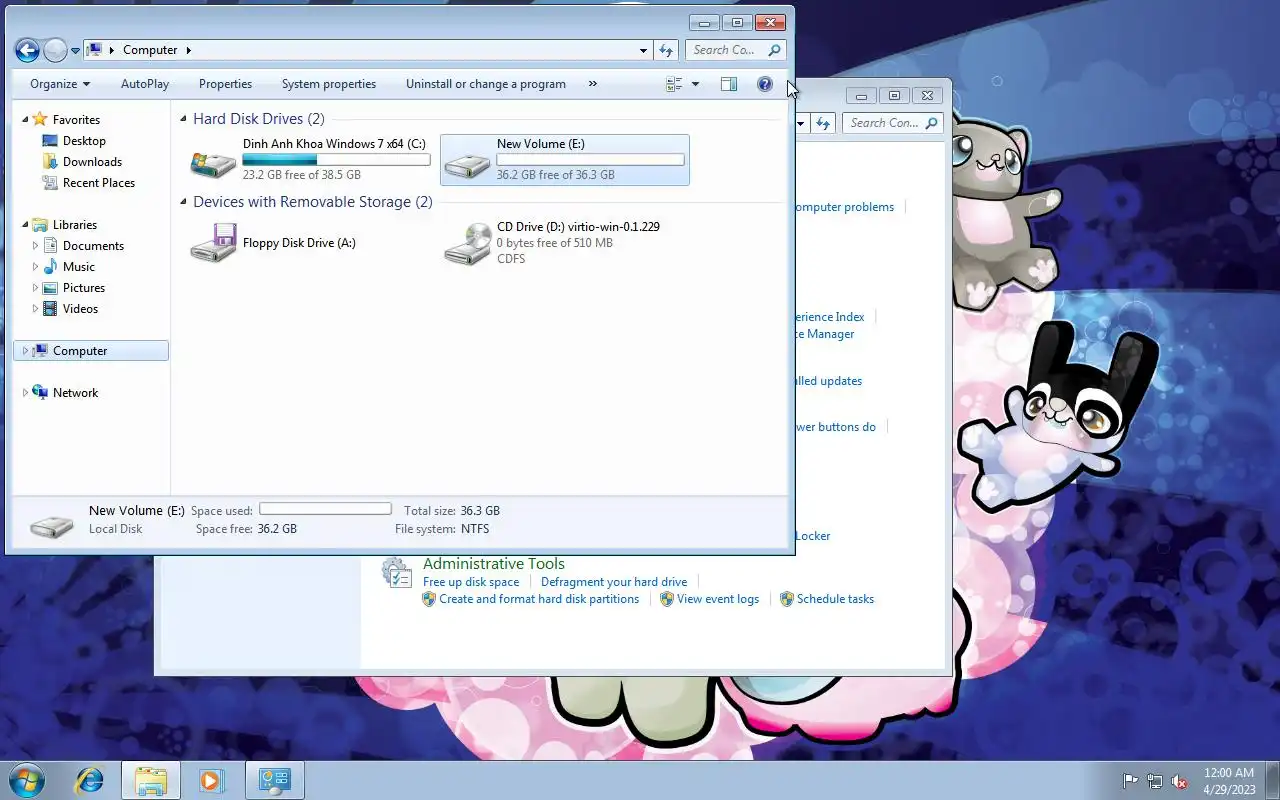Click the network tray icon
This screenshot has width=1280, height=800.
tap(1155, 781)
